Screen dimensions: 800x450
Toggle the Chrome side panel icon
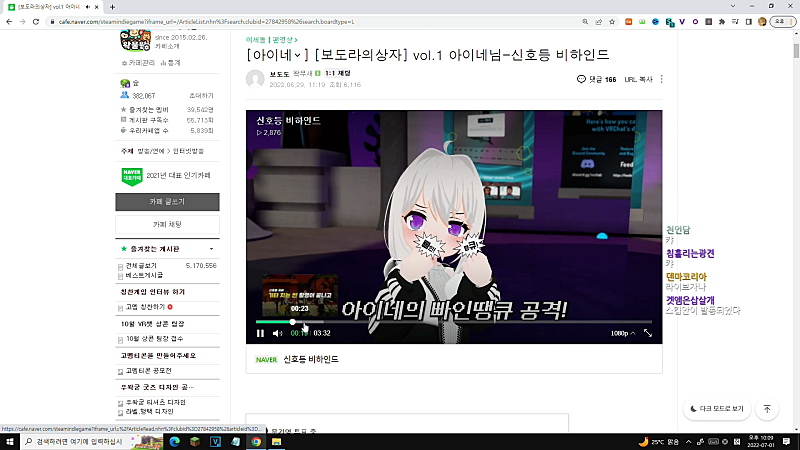click(748, 22)
